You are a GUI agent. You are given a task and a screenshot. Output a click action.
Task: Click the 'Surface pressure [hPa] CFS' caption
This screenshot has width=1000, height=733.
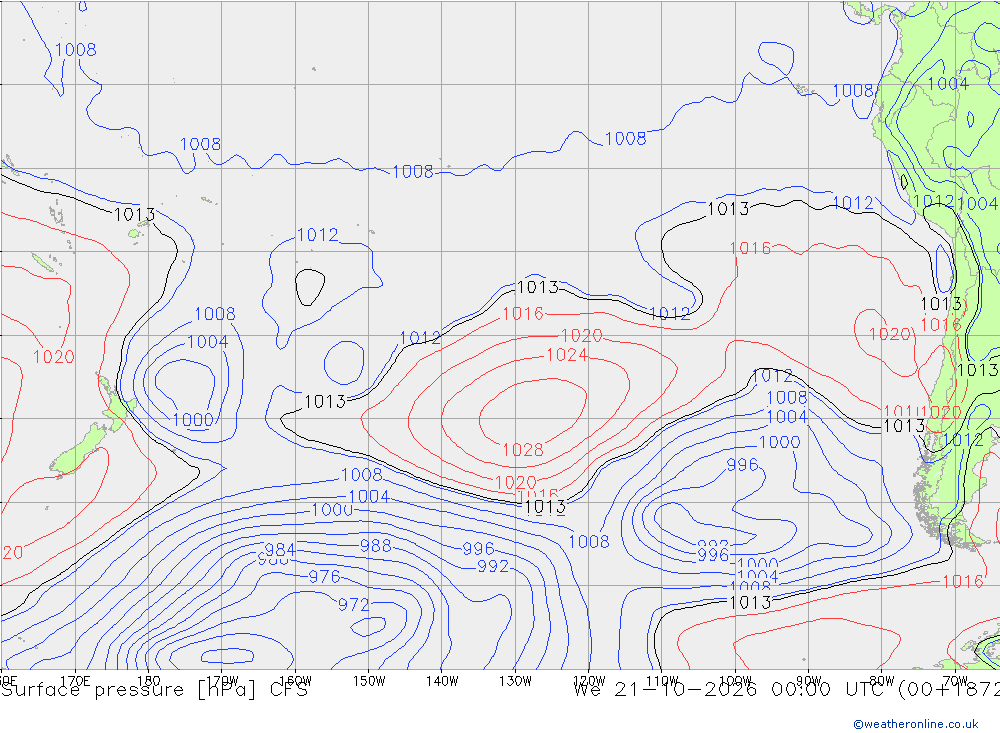[154, 690]
